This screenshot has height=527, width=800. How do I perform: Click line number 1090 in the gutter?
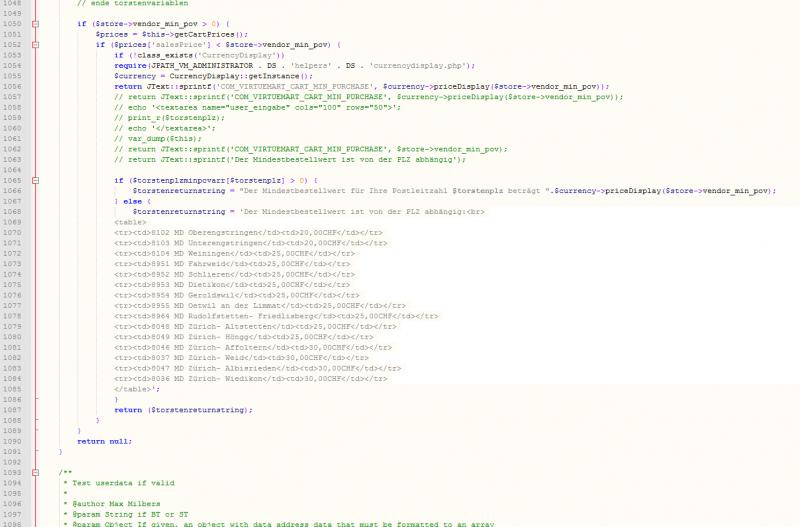coord(12,441)
